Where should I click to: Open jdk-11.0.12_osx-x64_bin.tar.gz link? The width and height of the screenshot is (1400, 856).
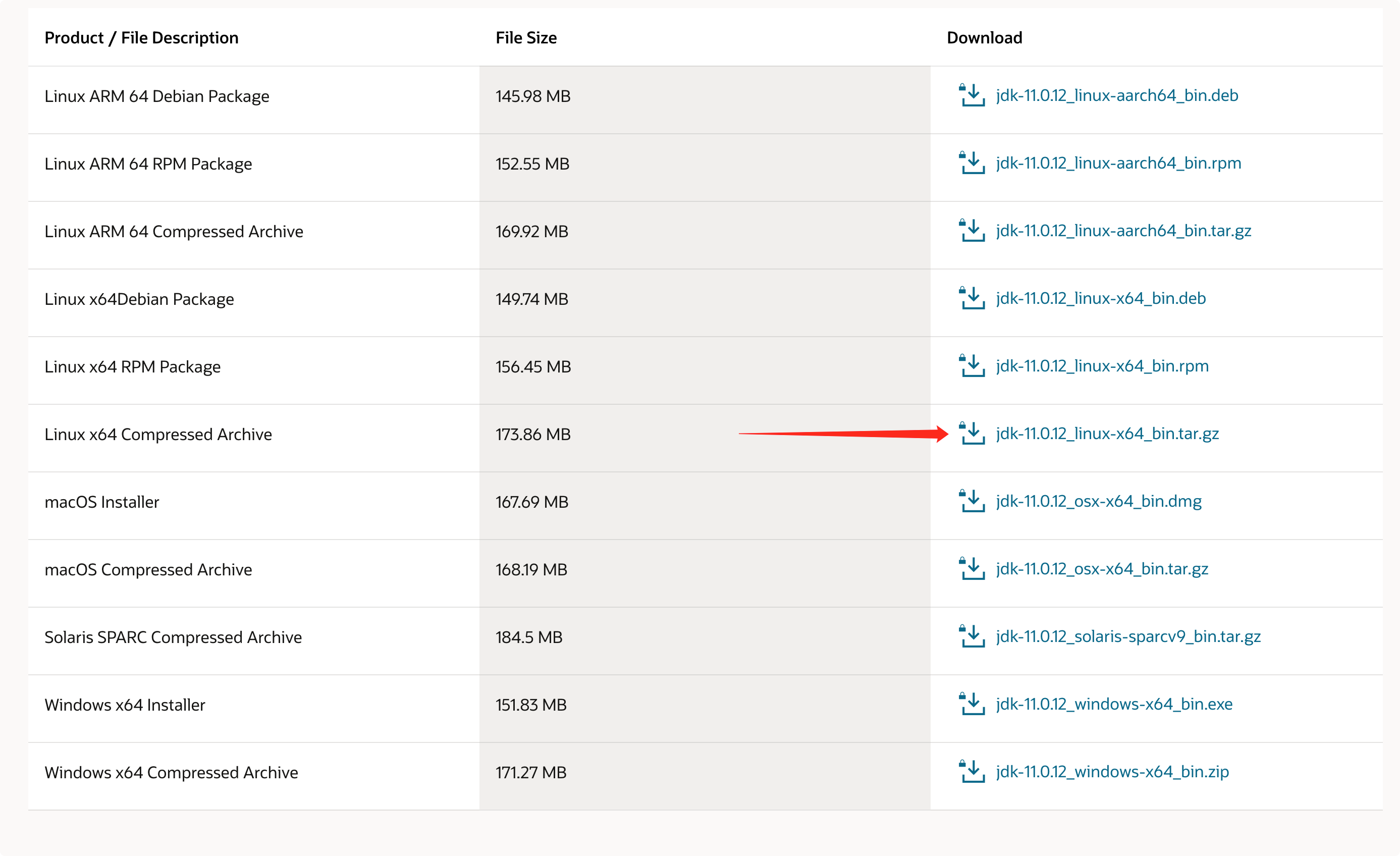pos(1102,569)
